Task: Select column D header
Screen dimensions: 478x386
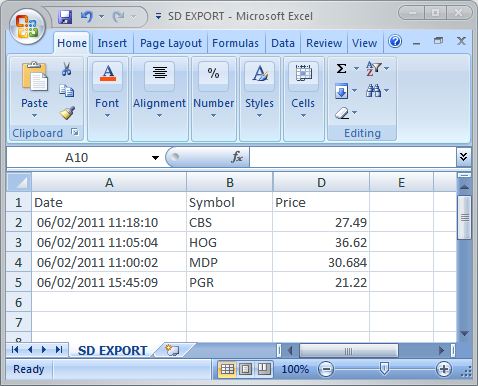Action: coord(321,182)
